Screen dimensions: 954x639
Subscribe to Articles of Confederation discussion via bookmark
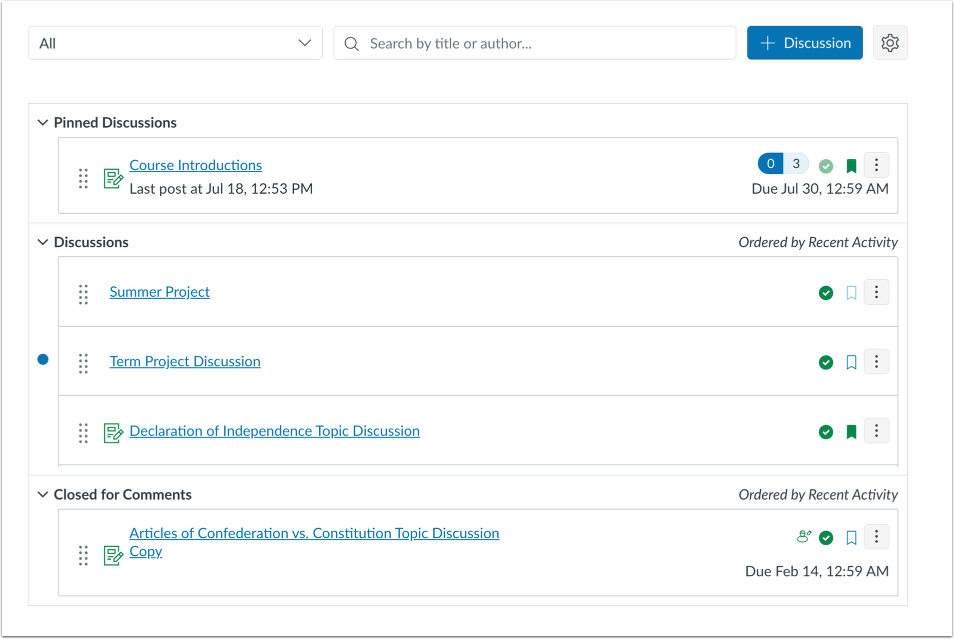click(851, 537)
